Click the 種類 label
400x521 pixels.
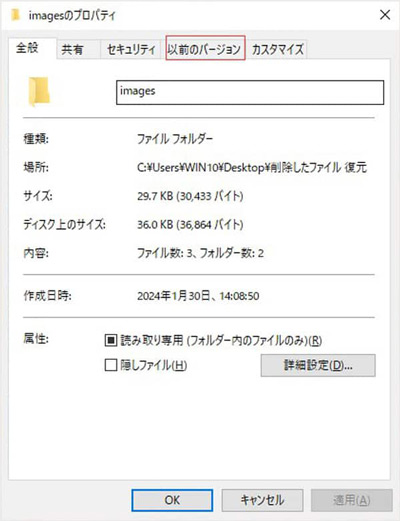pyautogui.click(x=36, y=139)
